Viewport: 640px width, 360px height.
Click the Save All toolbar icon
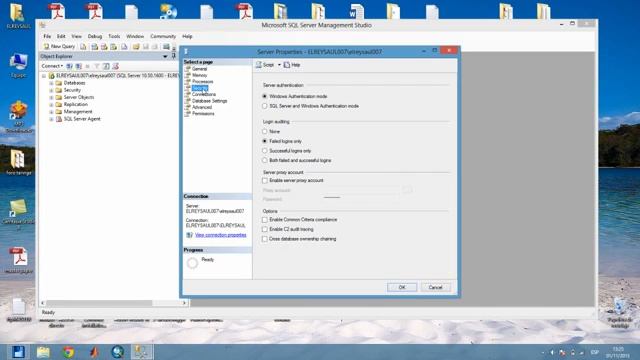point(155,47)
